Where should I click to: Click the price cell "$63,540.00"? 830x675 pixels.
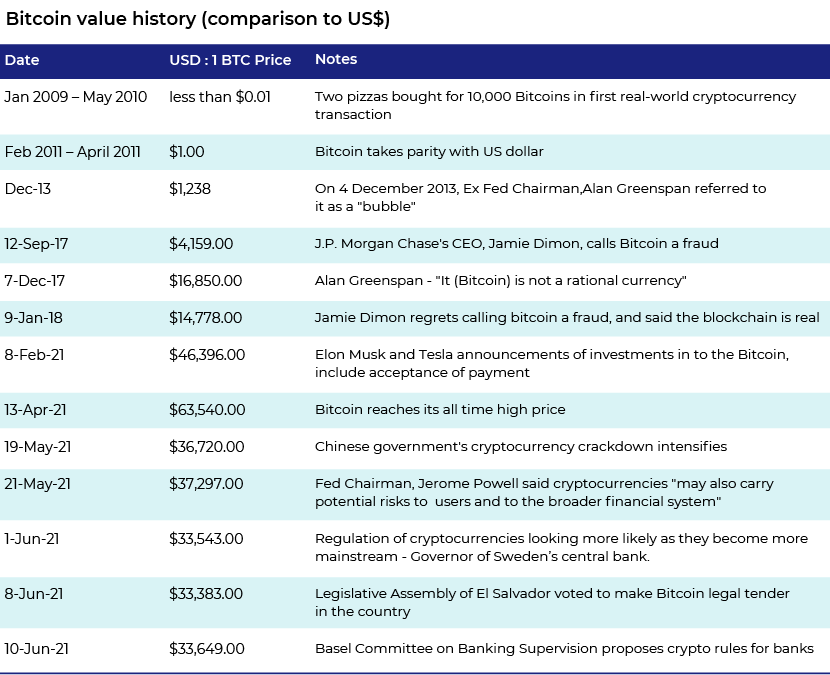207,410
